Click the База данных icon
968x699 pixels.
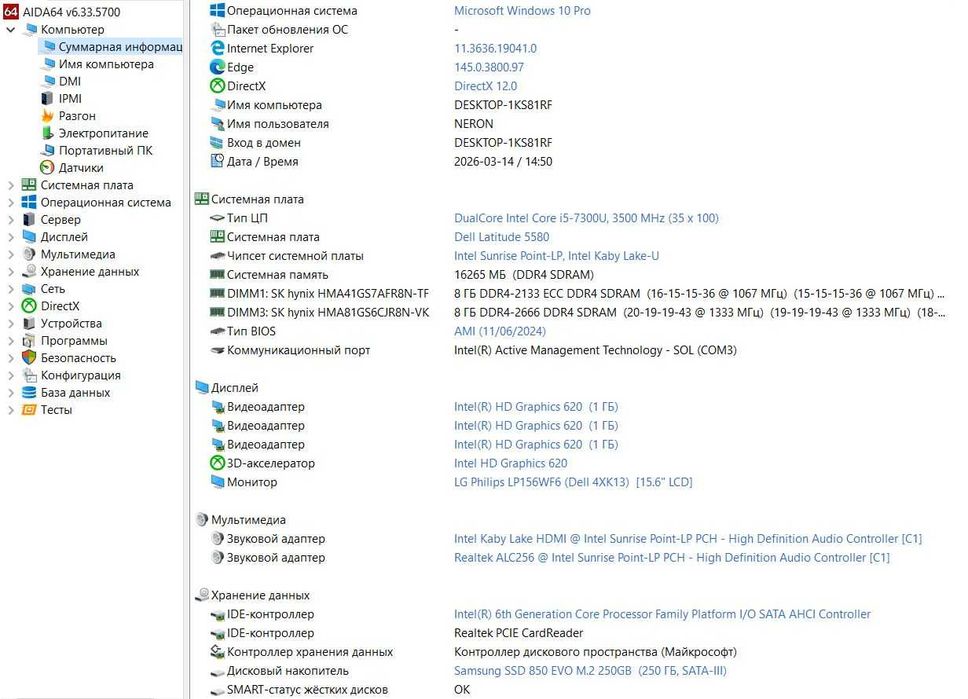point(29,392)
